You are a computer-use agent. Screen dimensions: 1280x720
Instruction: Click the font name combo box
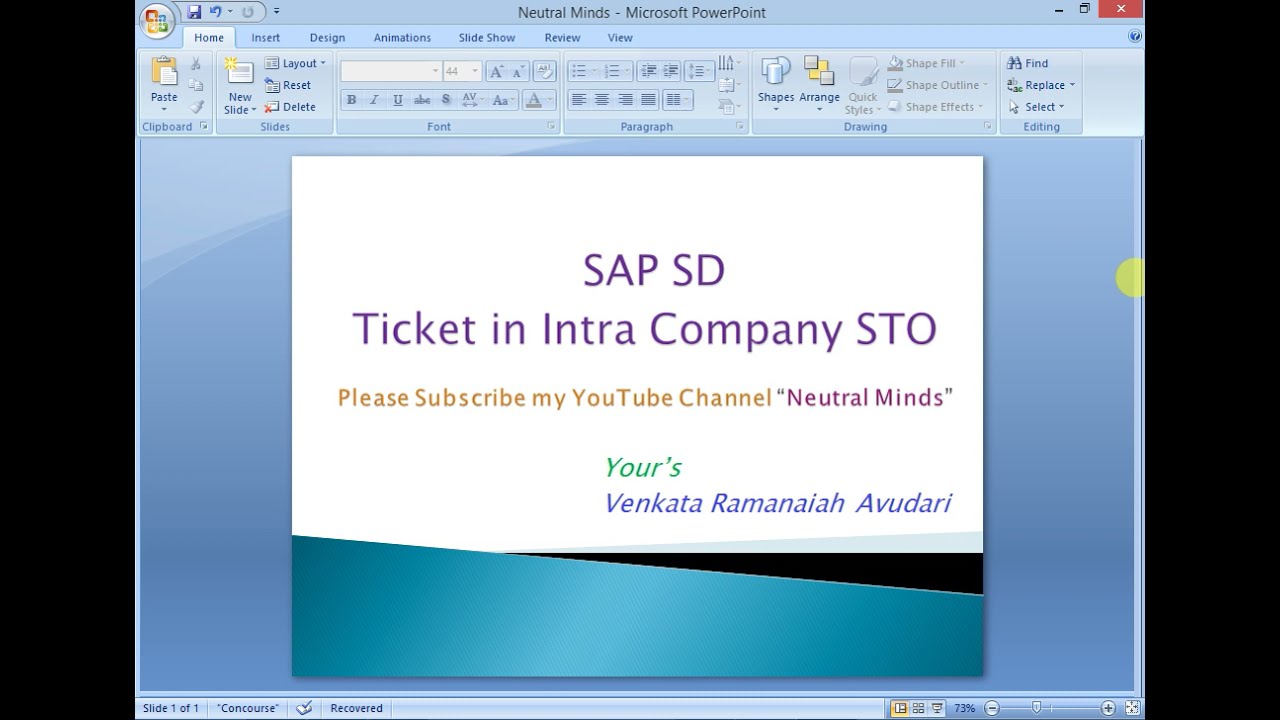pyautogui.click(x=390, y=71)
